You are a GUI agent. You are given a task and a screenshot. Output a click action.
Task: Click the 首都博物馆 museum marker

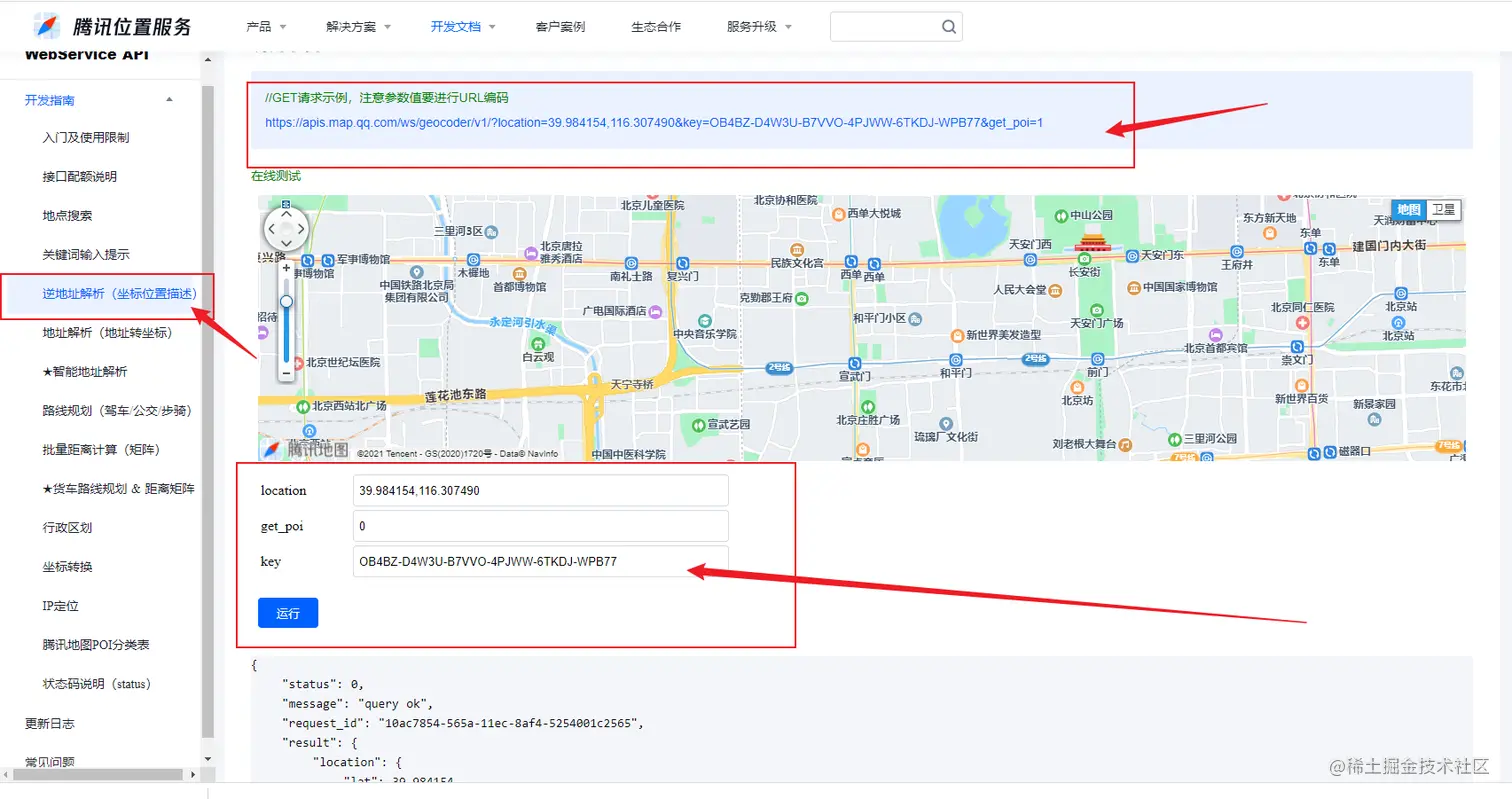point(521,273)
